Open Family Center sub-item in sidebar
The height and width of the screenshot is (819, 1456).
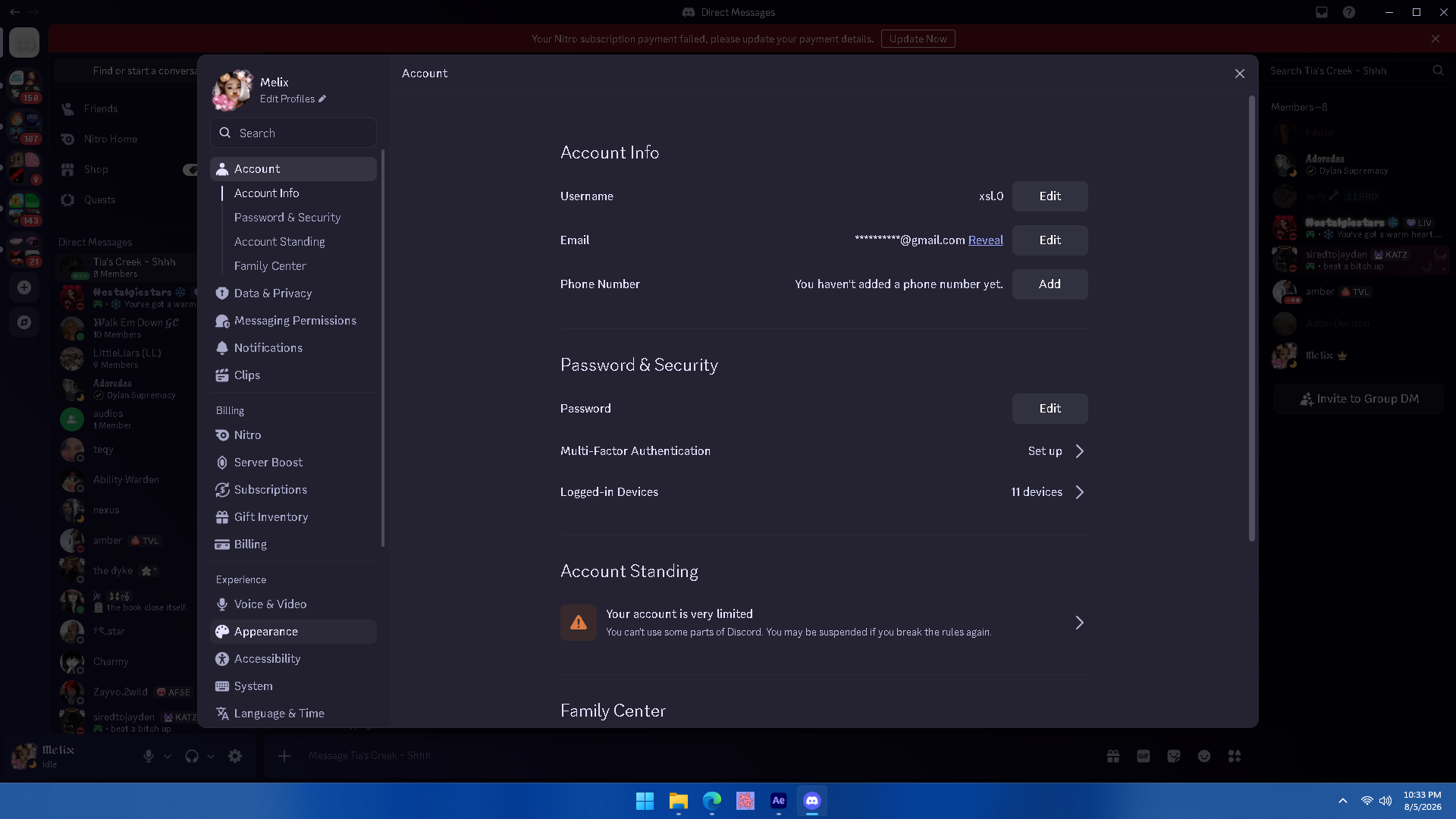point(270,266)
